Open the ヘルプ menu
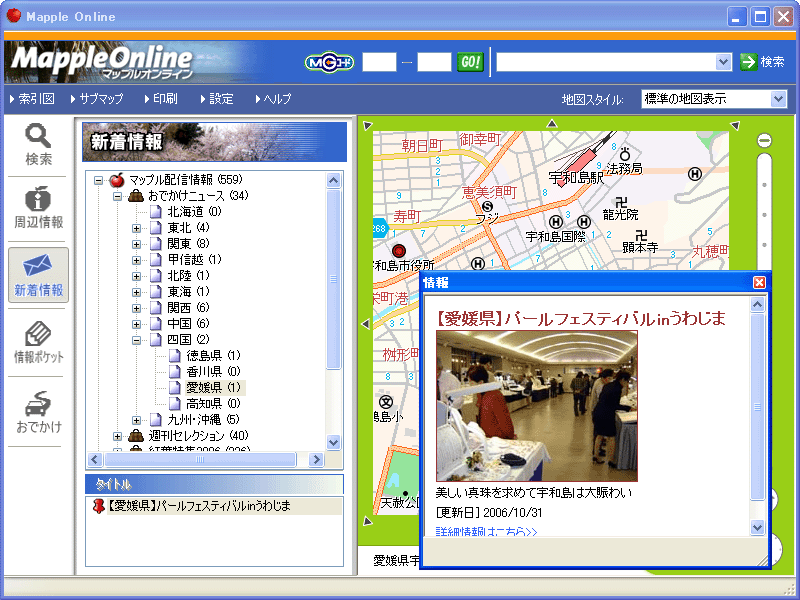Viewport: 800px width, 600px height. [x=273, y=98]
